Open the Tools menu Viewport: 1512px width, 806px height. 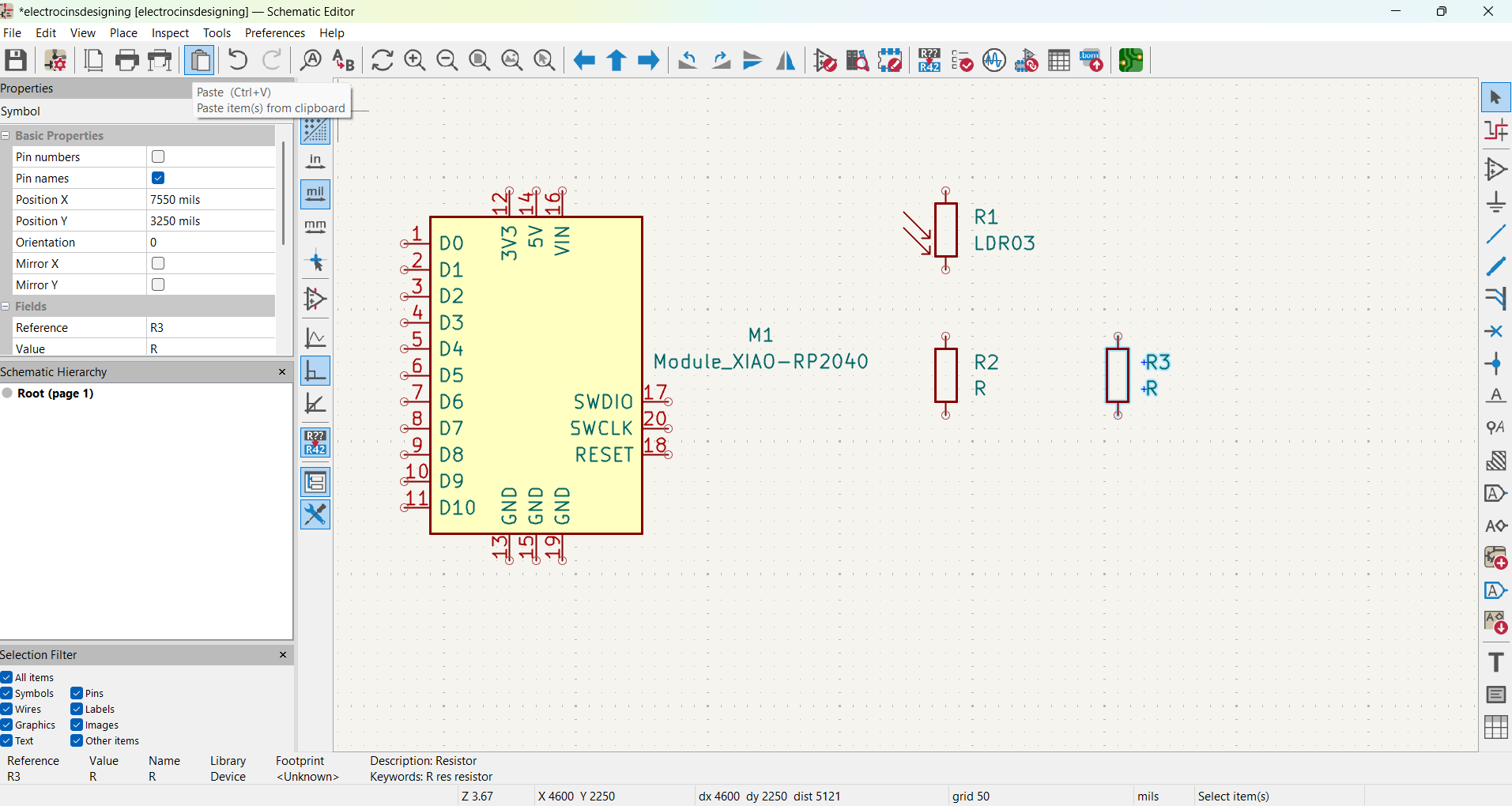(217, 32)
